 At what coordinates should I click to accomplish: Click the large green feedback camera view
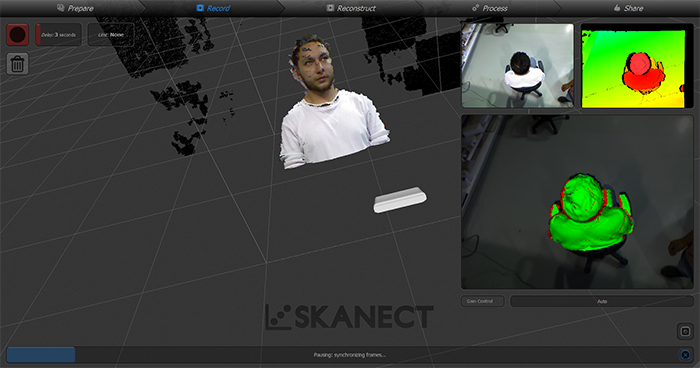[577, 202]
